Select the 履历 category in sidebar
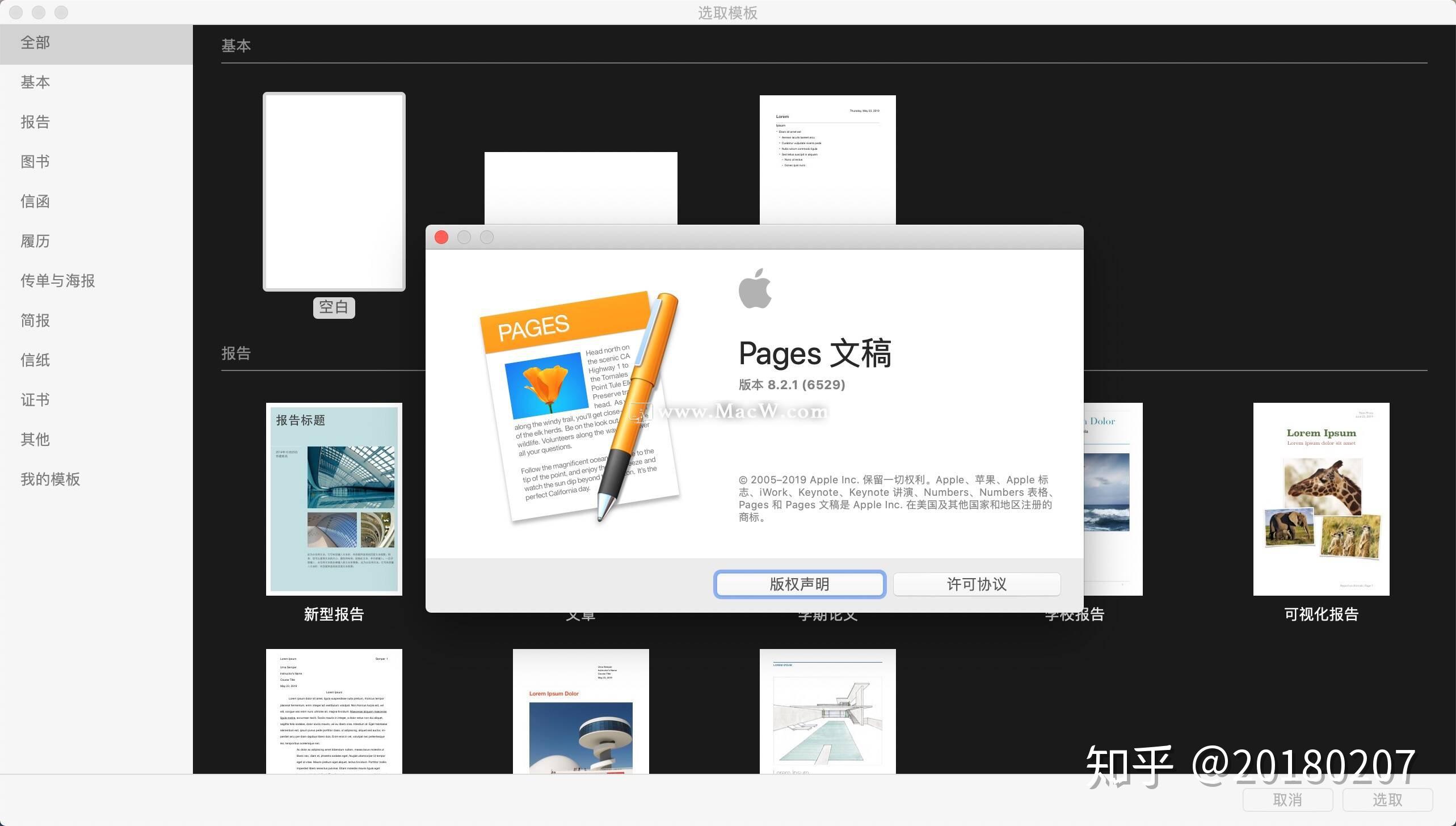 tap(35, 241)
